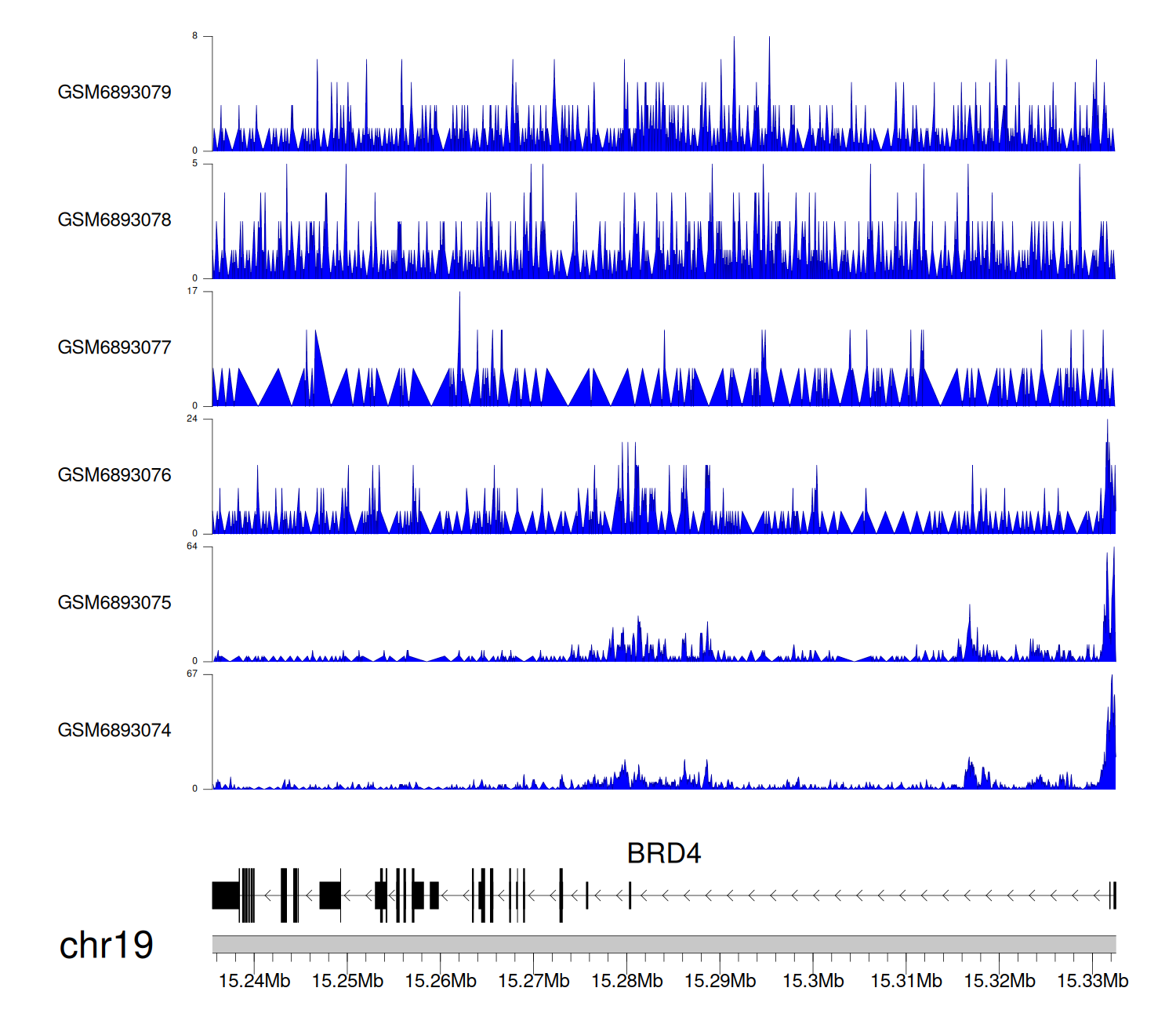Click the 15.33Mb tick label
This screenshot has height=1035, width=1176.
(1092, 981)
